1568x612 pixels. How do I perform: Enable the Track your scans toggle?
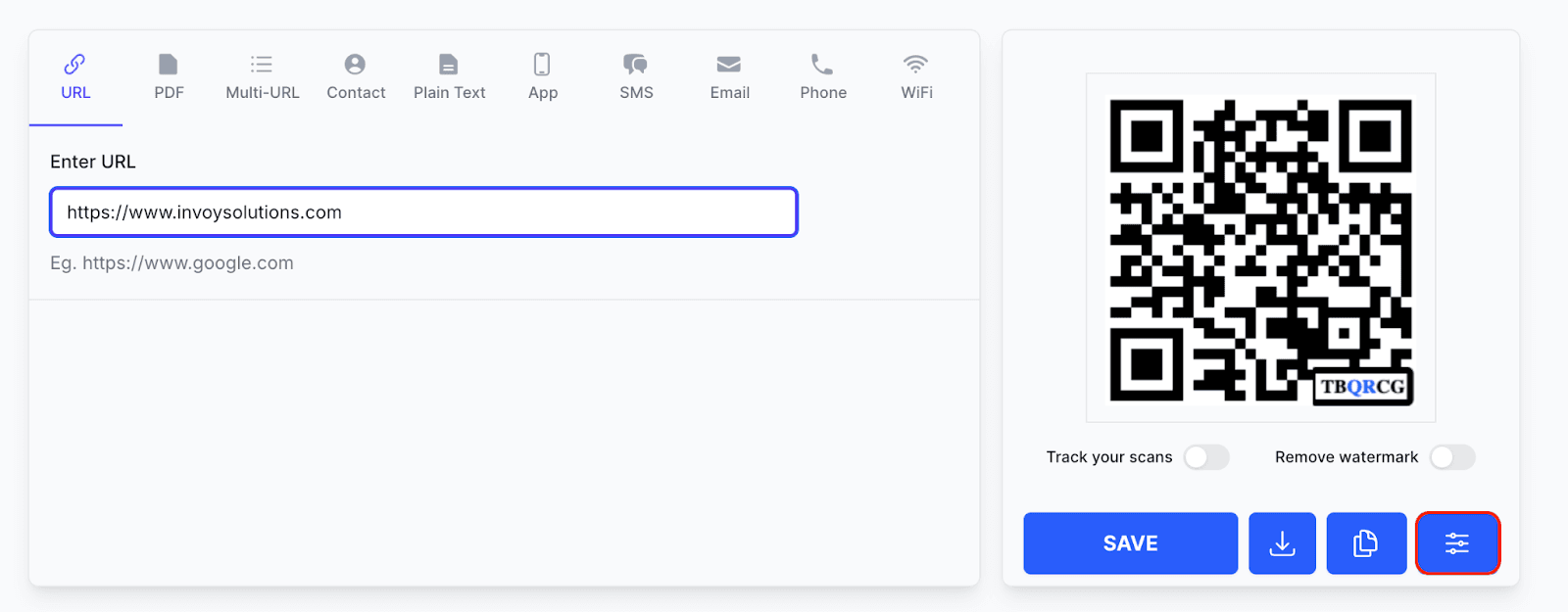(1206, 457)
